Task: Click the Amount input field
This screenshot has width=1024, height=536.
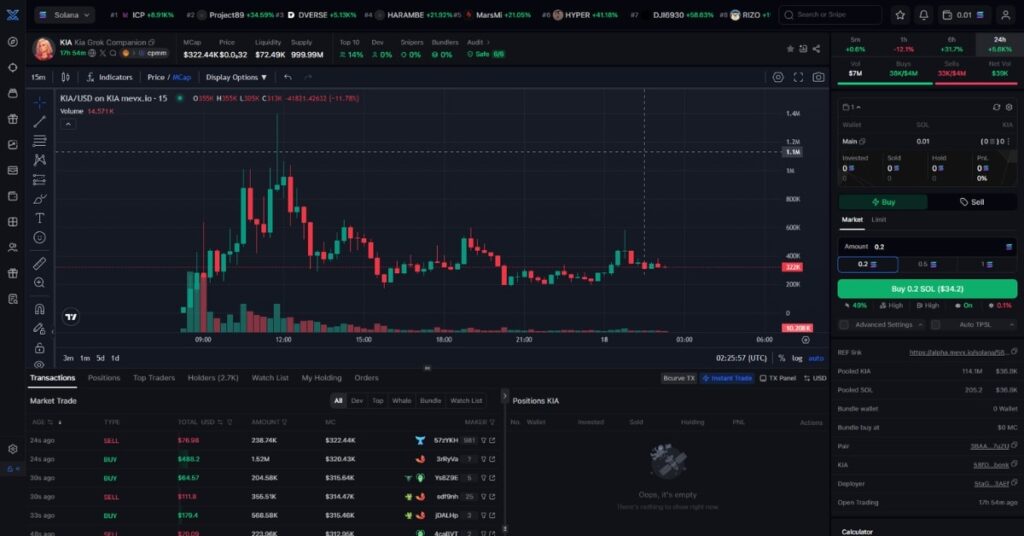Action: pos(927,247)
